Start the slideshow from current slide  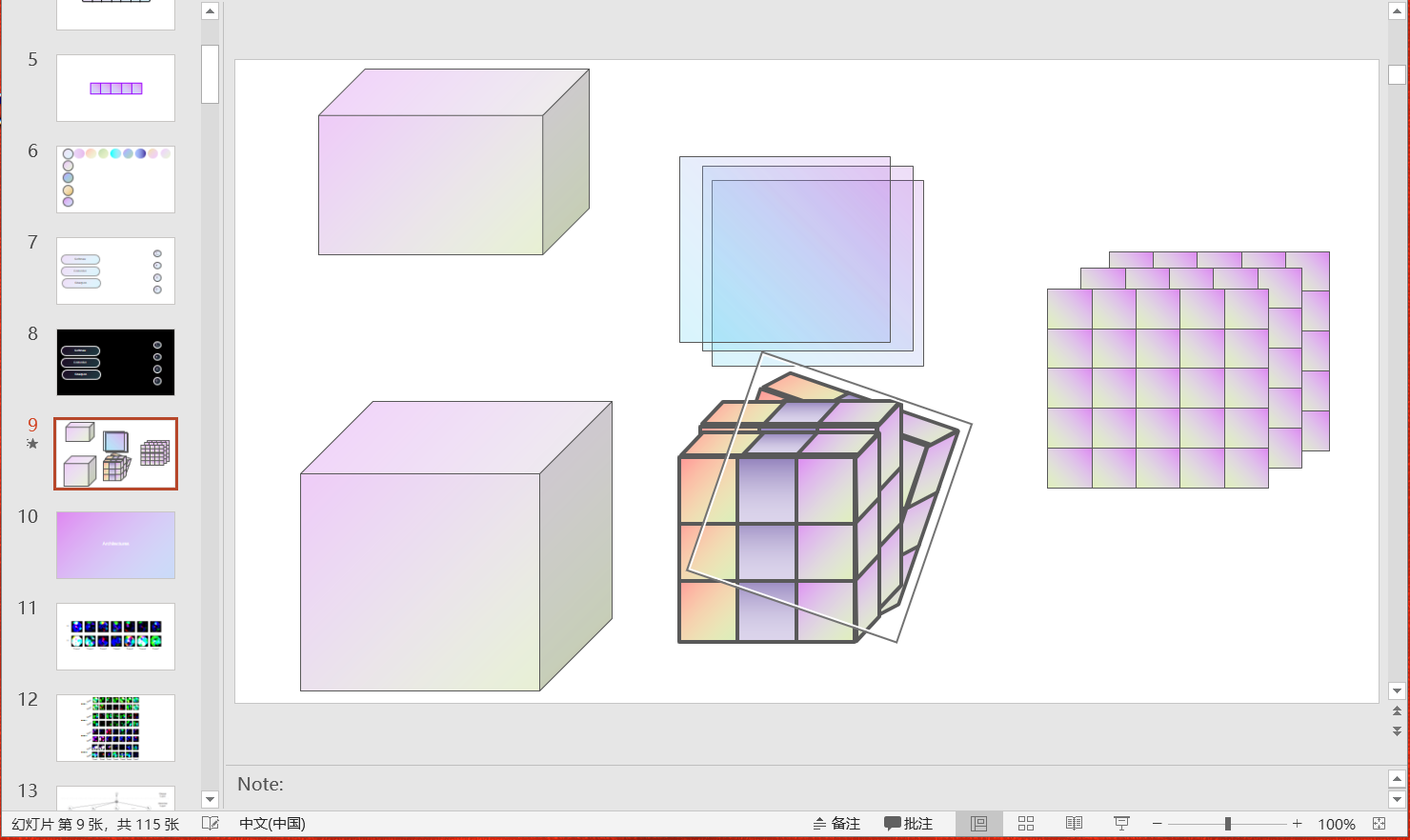(1121, 823)
